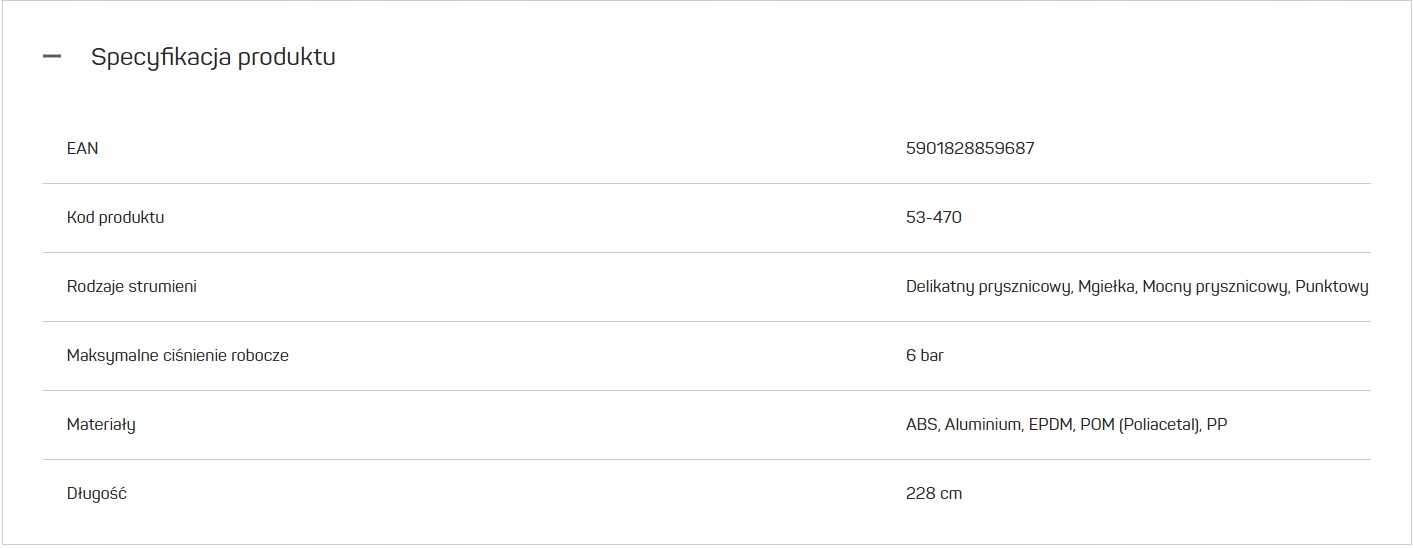Select the EAN number 5901828859687
The image size is (1413, 548).
(970, 148)
